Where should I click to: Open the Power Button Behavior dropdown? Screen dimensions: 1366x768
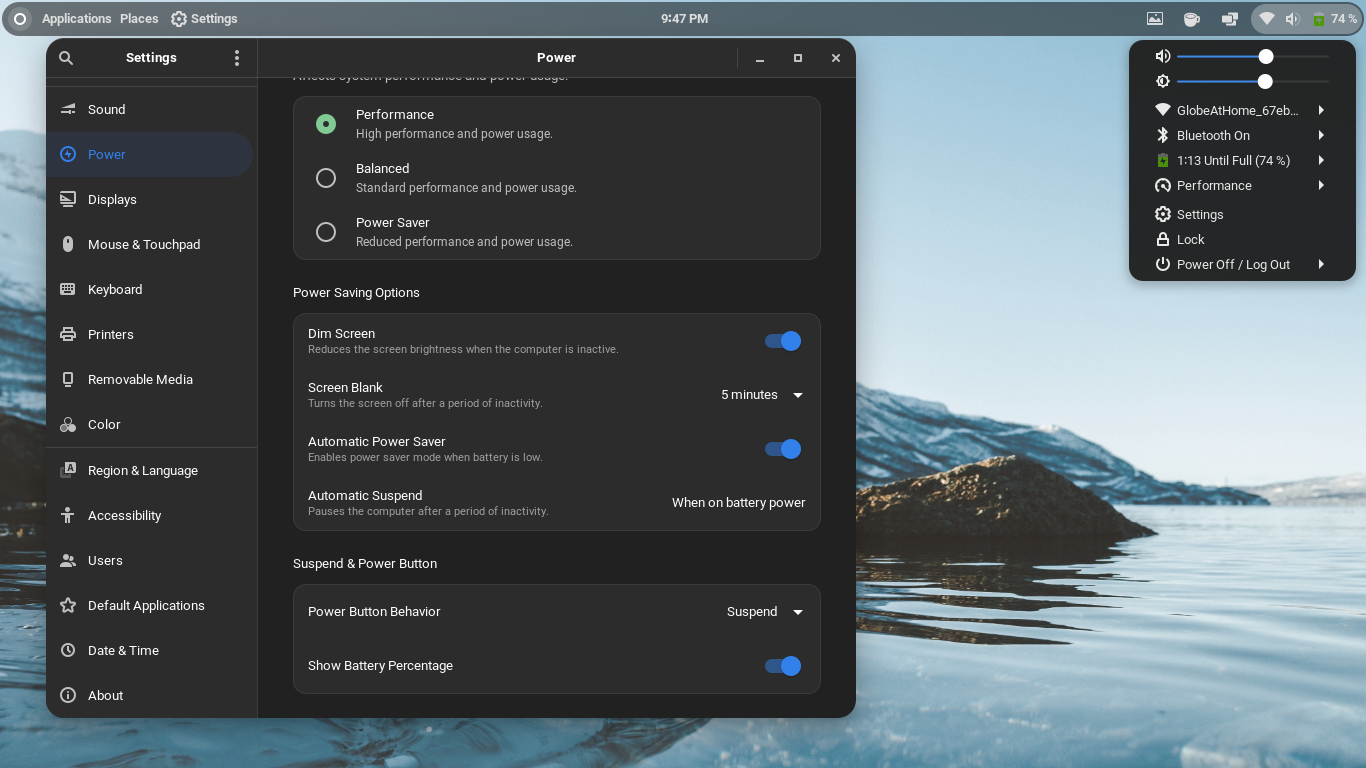tap(765, 612)
